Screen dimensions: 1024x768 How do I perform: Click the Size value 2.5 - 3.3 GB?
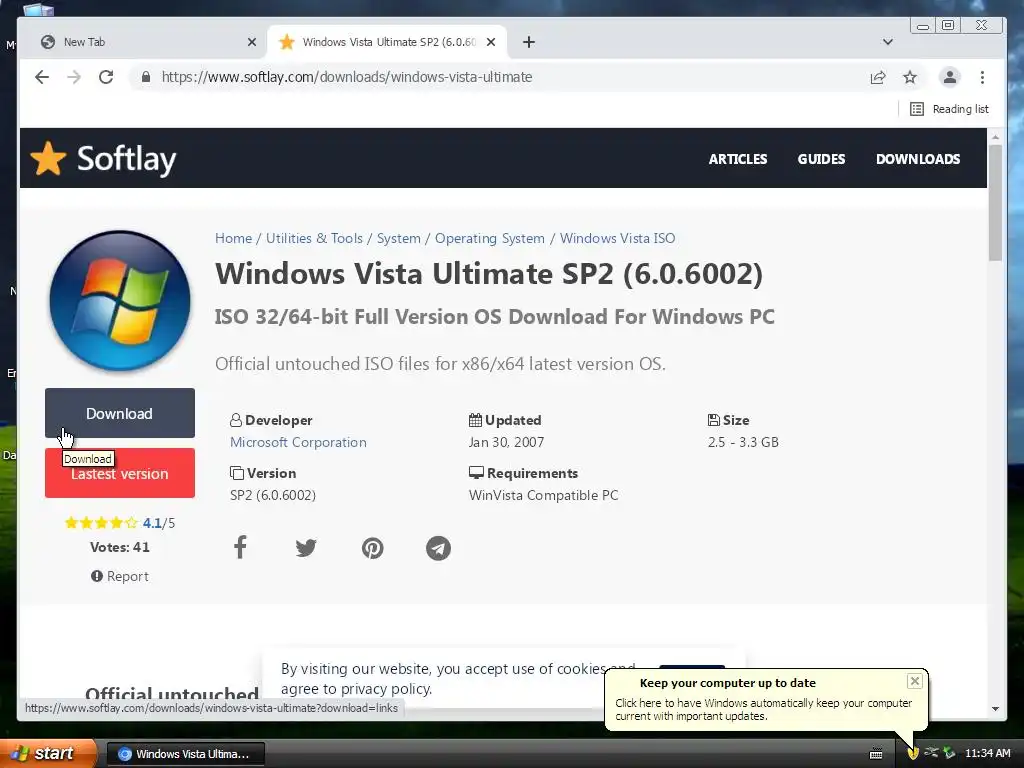(743, 442)
